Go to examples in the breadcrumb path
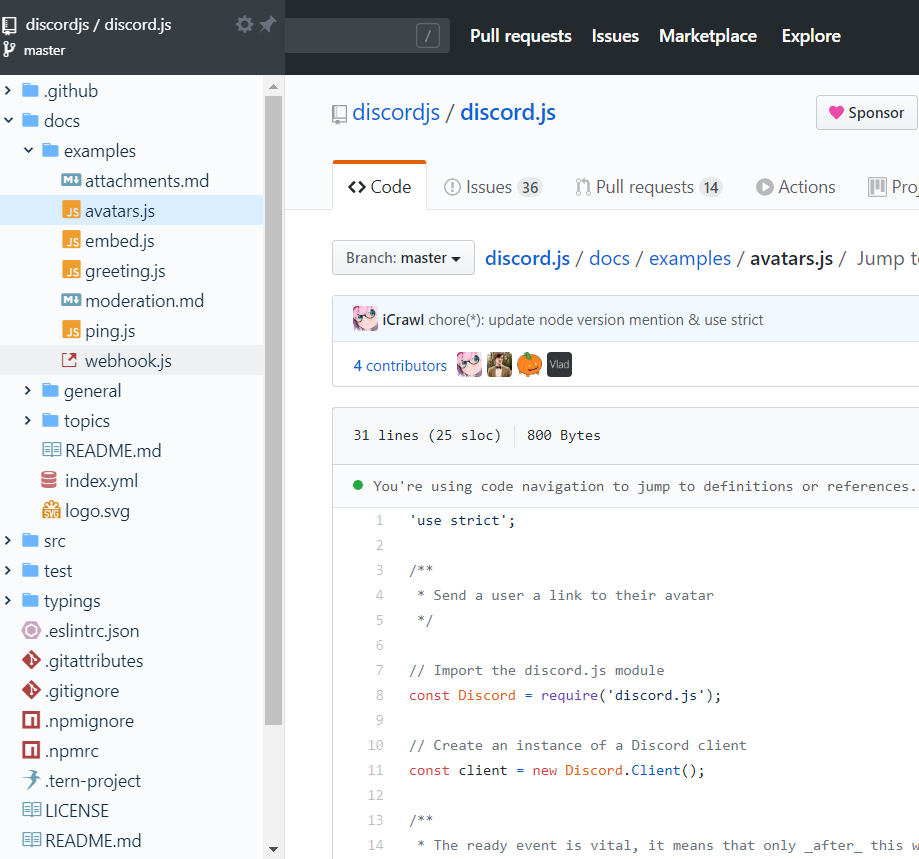This screenshot has width=919, height=859. click(x=690, y=258)
